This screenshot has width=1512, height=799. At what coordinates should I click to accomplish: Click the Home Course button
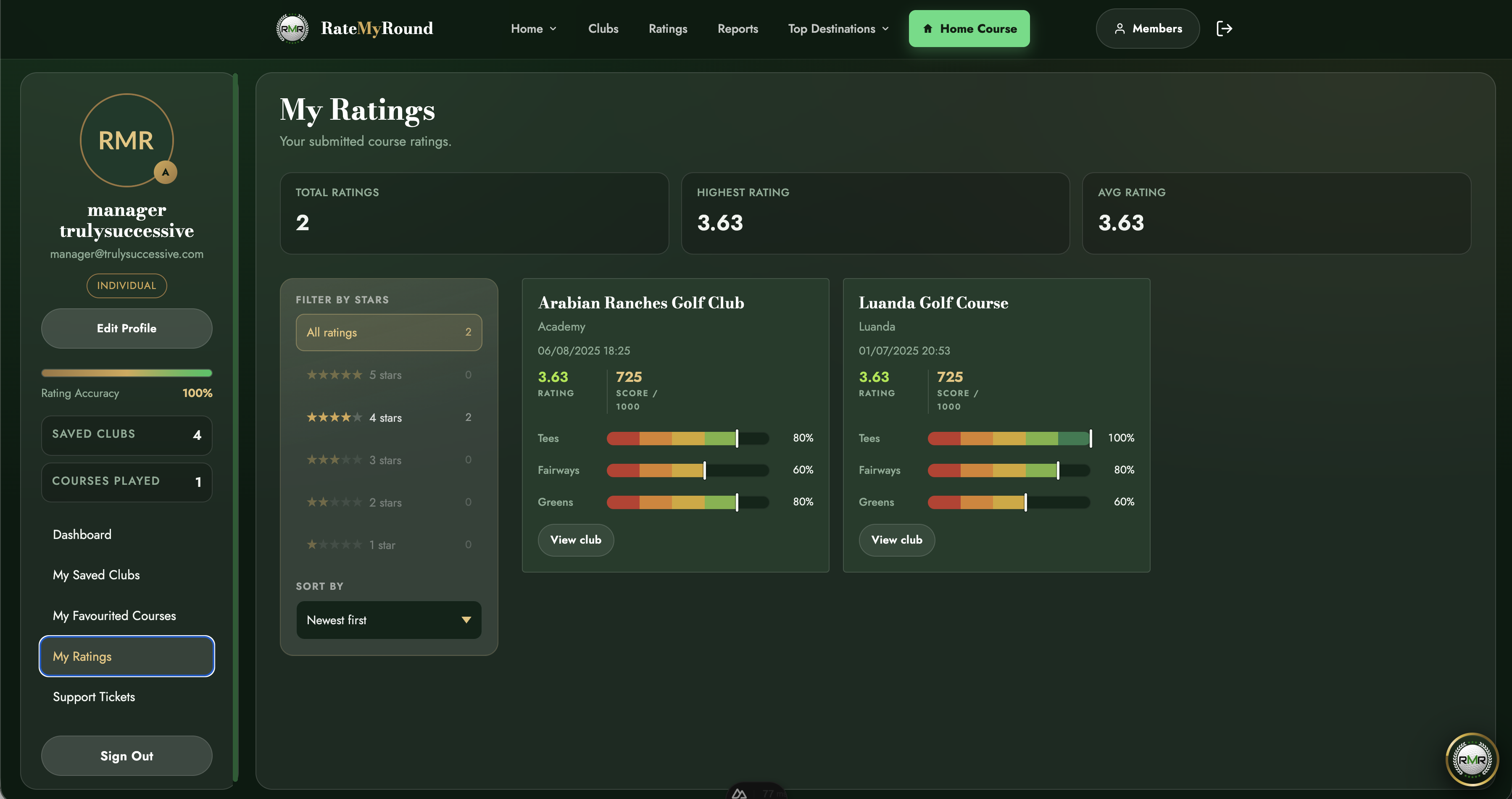tap(969, 29)
